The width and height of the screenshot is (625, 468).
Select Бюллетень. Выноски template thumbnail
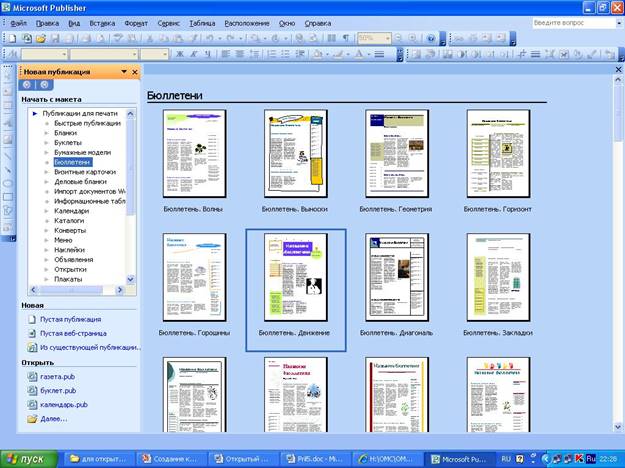[x=296, y=153]
